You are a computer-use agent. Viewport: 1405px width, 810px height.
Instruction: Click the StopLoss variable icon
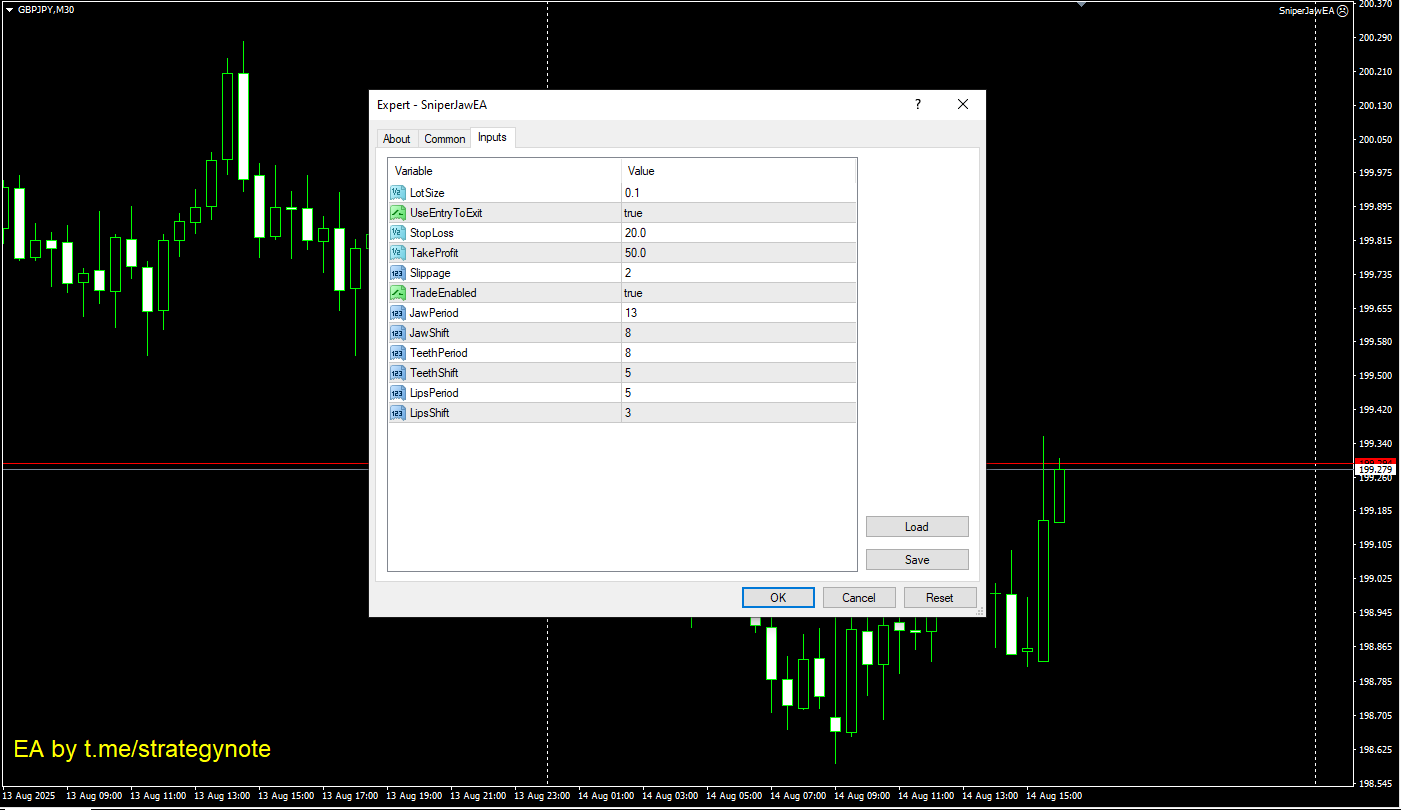pos(397,233)
